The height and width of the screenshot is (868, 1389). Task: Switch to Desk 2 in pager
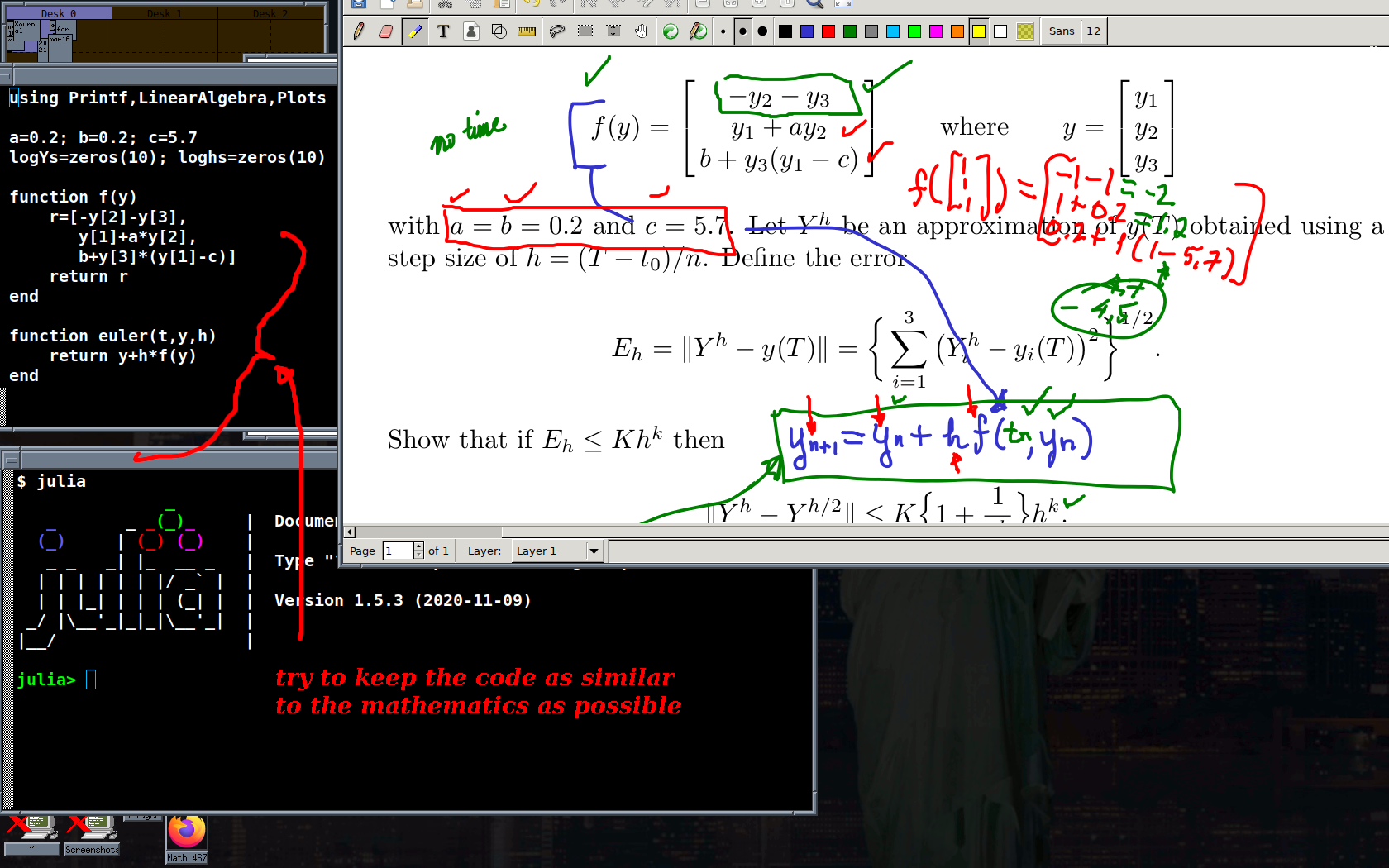[x=270, y=33]
